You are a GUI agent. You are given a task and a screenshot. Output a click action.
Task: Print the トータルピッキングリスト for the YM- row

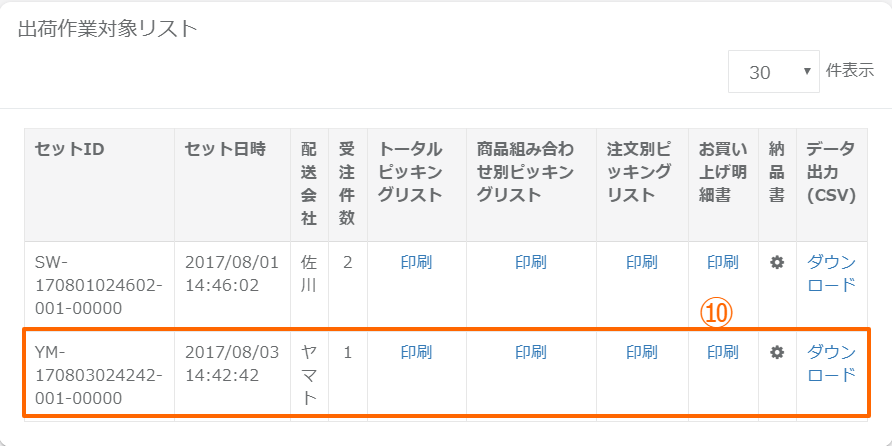point(416,352)
